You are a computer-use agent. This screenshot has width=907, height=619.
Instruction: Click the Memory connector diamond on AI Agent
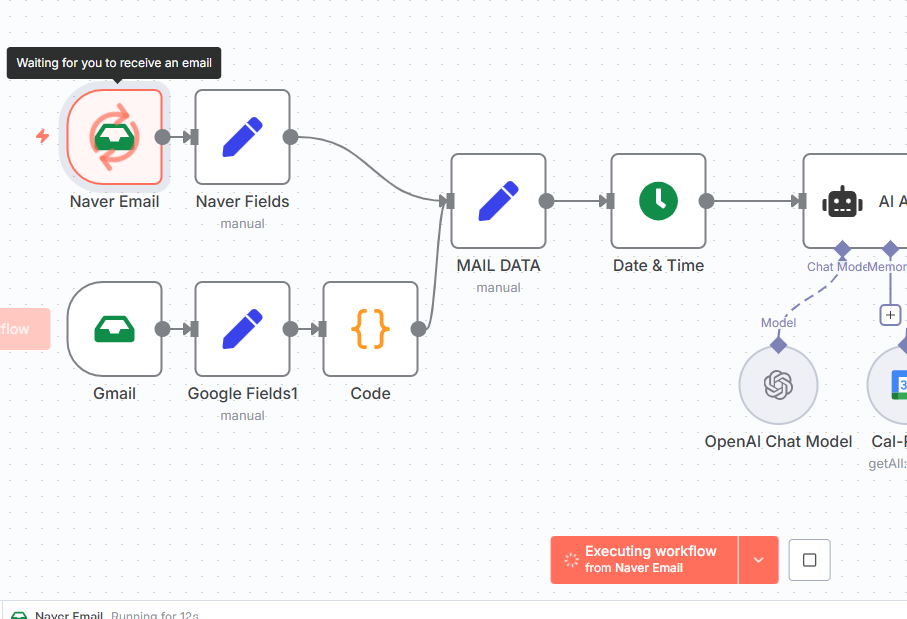[x=890, y=249]
